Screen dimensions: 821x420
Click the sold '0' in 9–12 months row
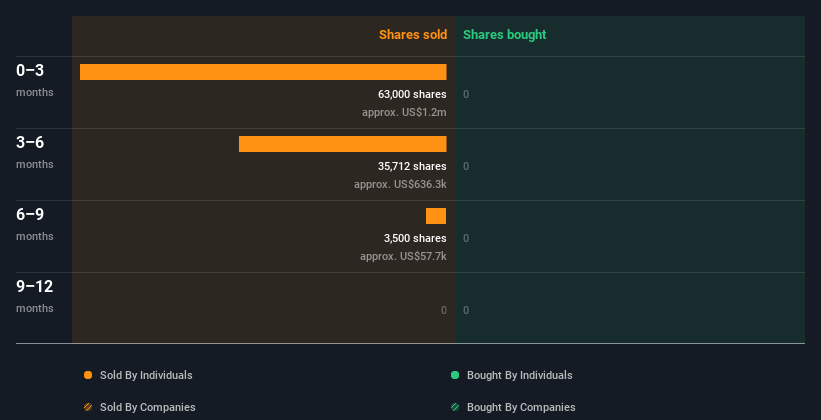444,310
